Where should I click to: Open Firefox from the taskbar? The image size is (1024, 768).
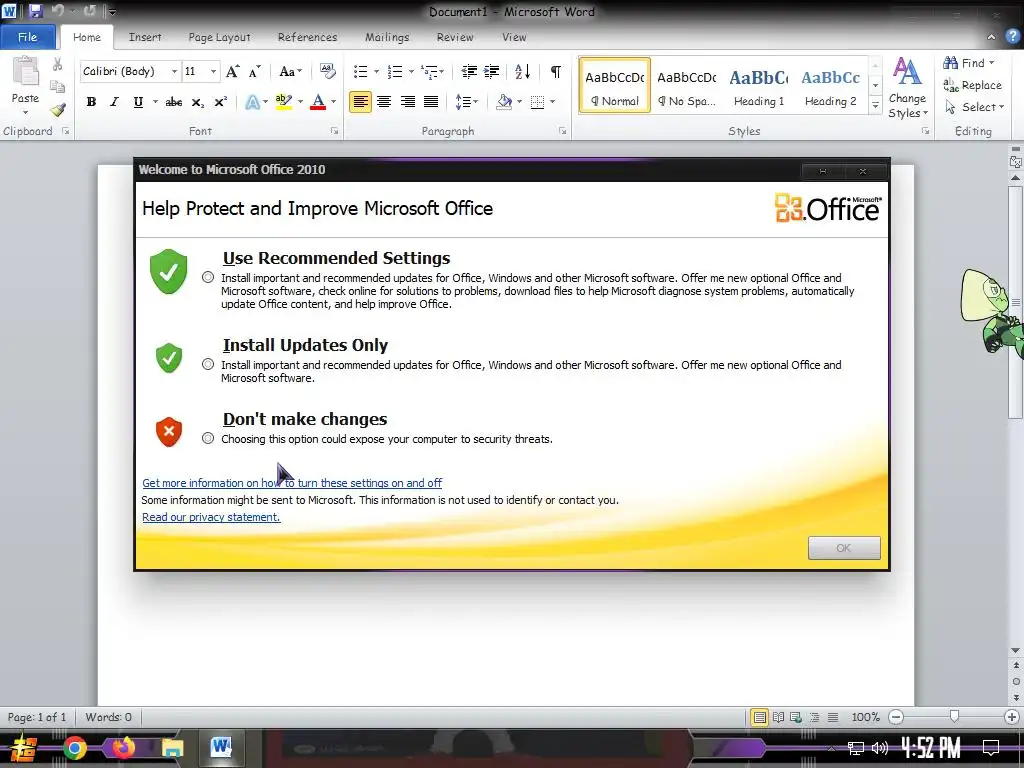[123, 747]
